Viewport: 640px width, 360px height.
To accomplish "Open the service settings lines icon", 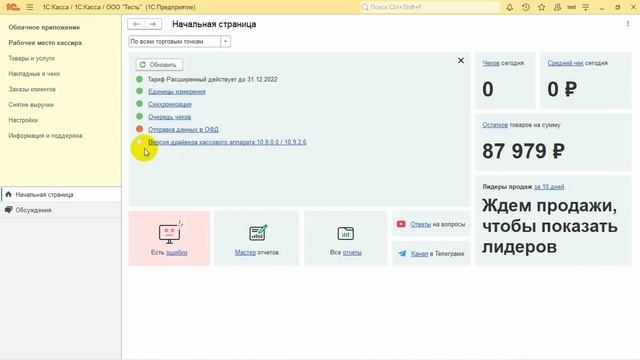I will (x=586, y=7).
